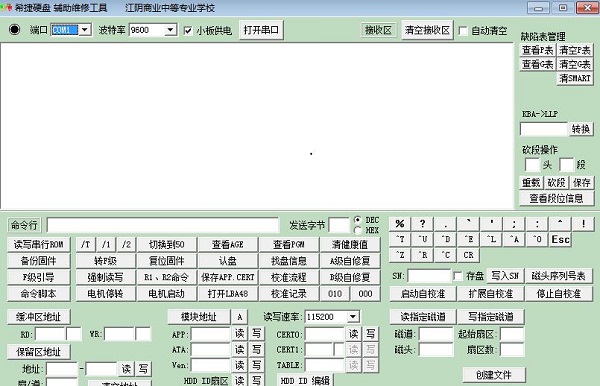Click the /1 level button
This screenshot has height=386, width=600.
pos(106,244)
